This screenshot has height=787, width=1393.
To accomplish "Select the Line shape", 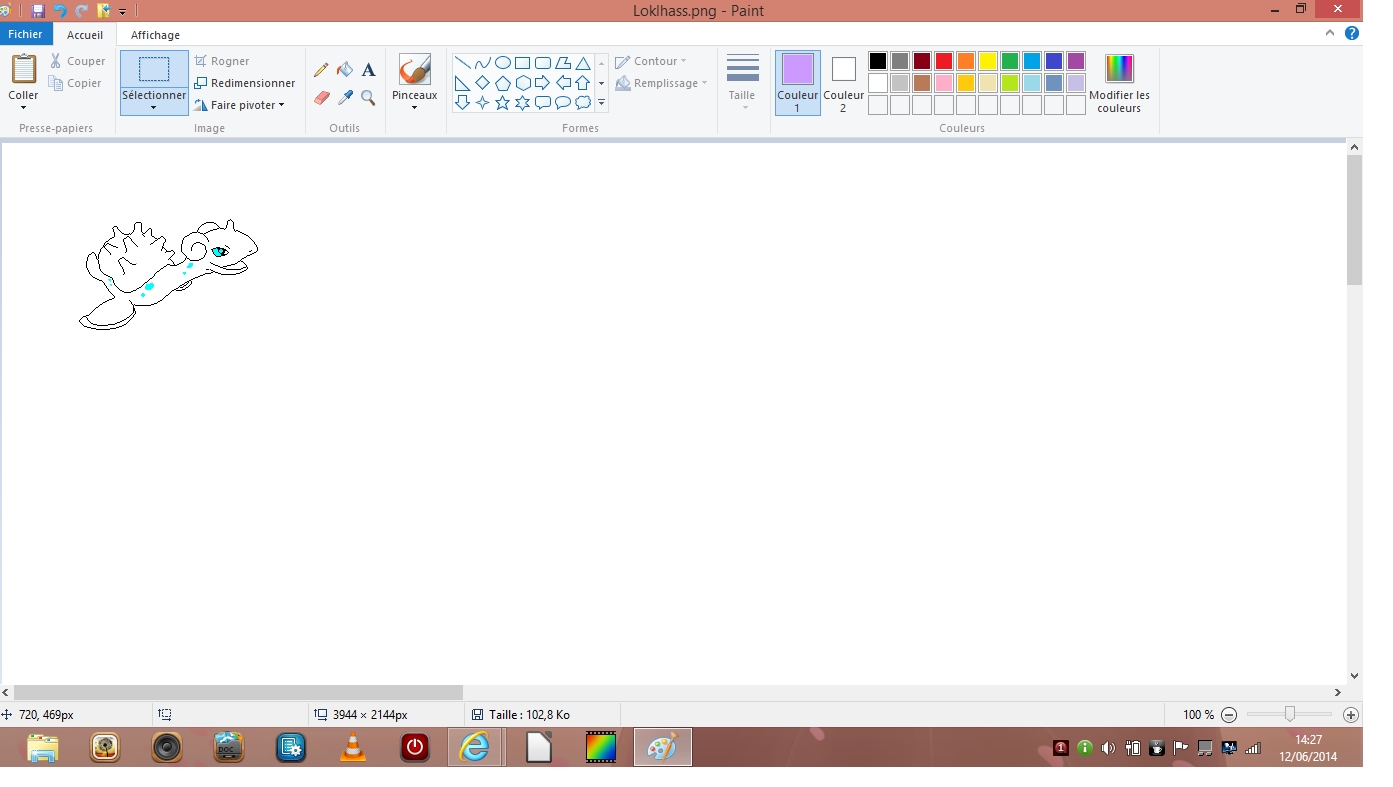I will (463, 63).
